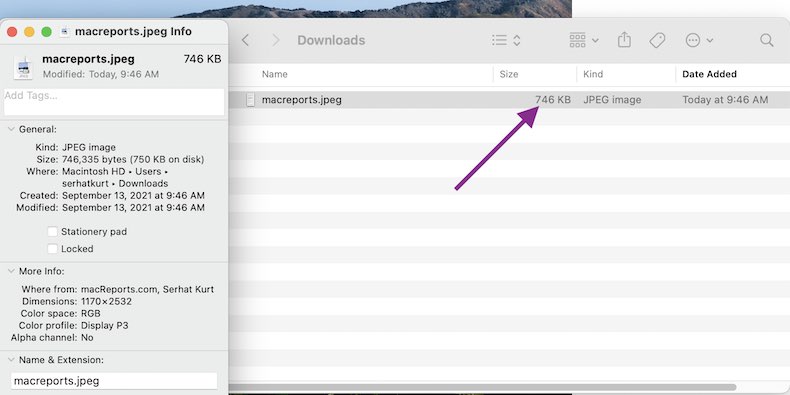Go forward in Finder Downloads window
The width and height of the screenshot is (790, 395).
coord(276,40)
